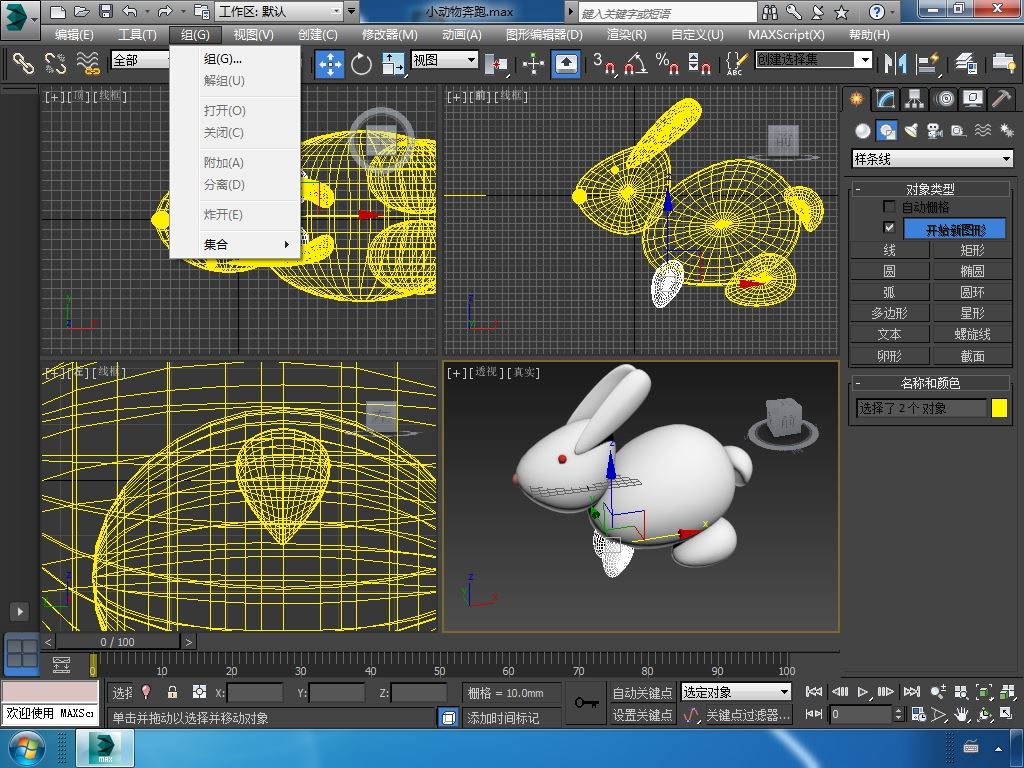Click the Unlink Selection icon
Screen dimensions: 1024x768
tap(56, 63)
